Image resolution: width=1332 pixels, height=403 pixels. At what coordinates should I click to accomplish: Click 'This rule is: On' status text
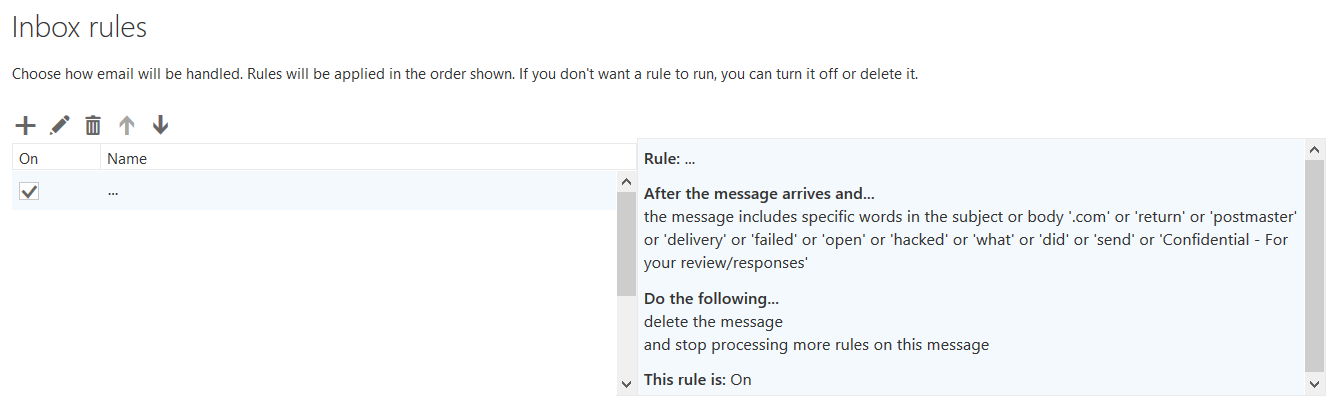pos(697,380)
